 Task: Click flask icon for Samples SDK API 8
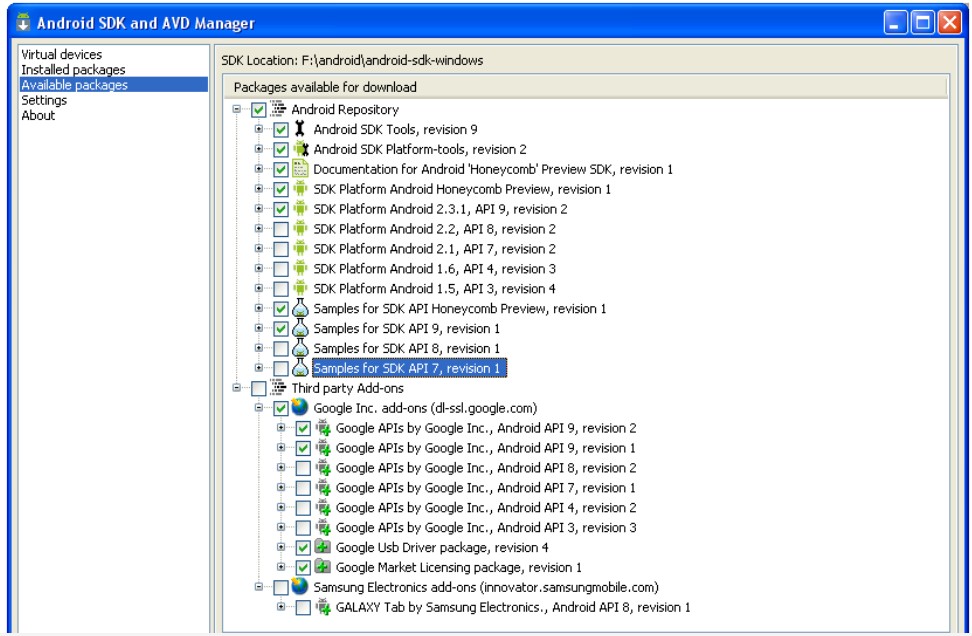point(300,348)
